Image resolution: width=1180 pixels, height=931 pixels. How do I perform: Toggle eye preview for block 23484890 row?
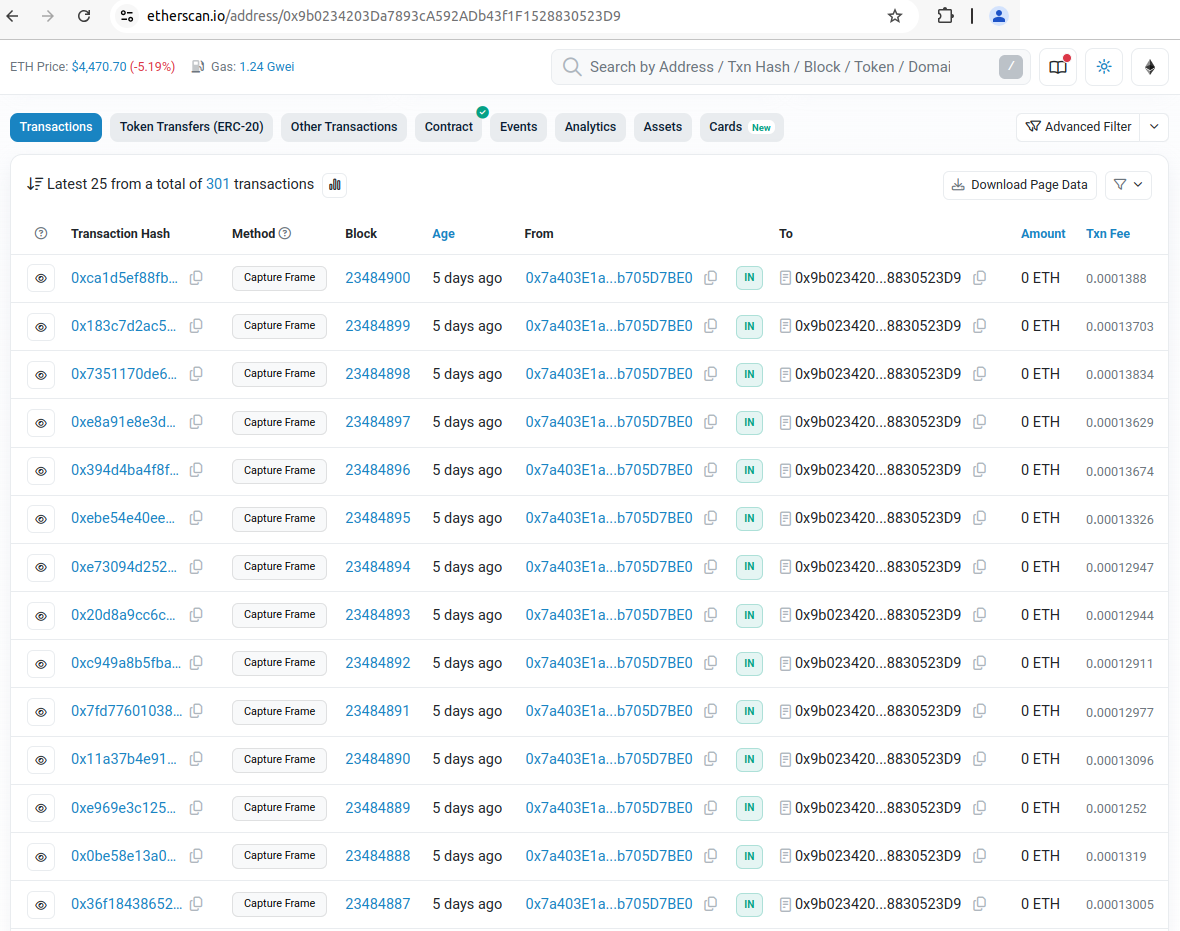pos(41,760)
